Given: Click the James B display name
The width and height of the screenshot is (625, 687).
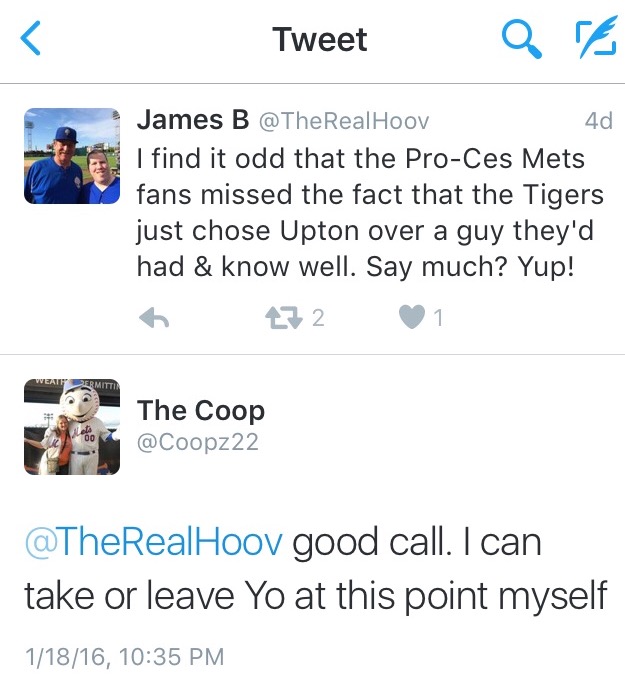Looking at the screenshot, I should tap(192, 121).
